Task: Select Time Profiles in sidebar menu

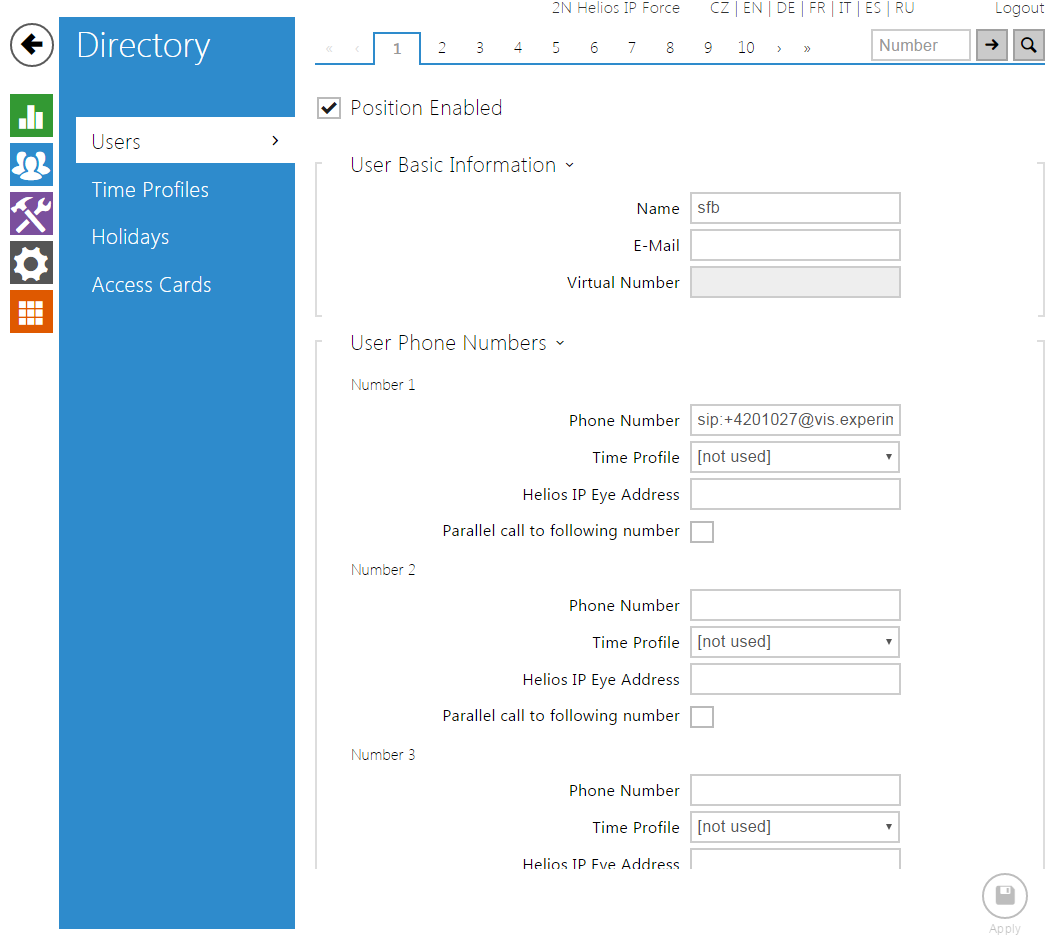Action: (150, 190)
